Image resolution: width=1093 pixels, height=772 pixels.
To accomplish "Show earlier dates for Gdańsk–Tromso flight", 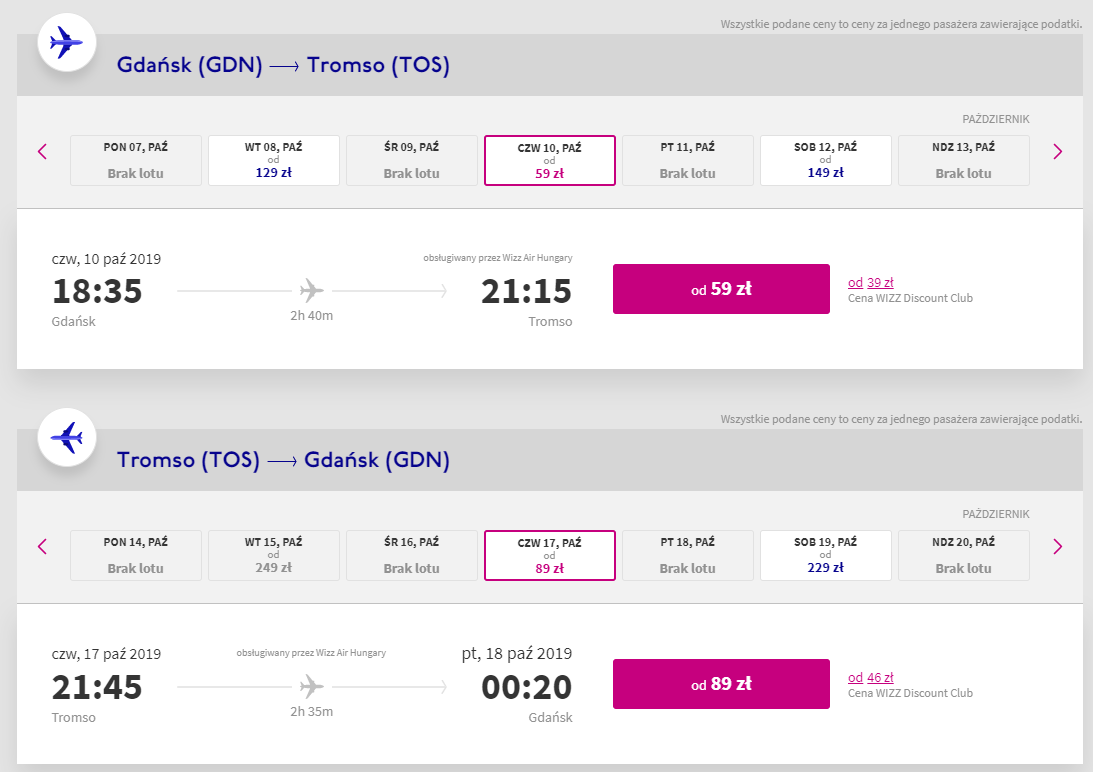I will [42, 152].
